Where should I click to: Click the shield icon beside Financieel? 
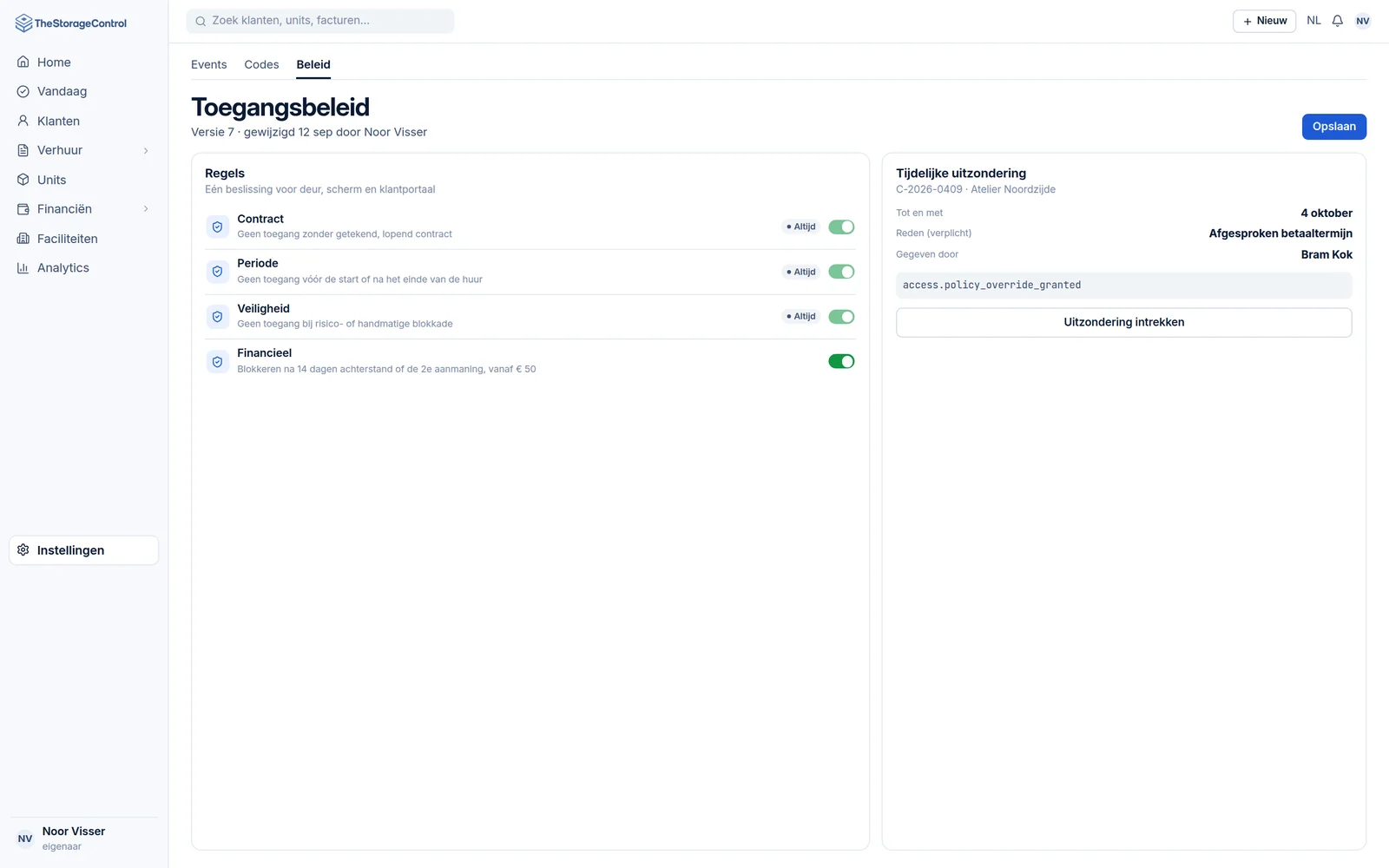click(217, 361)
